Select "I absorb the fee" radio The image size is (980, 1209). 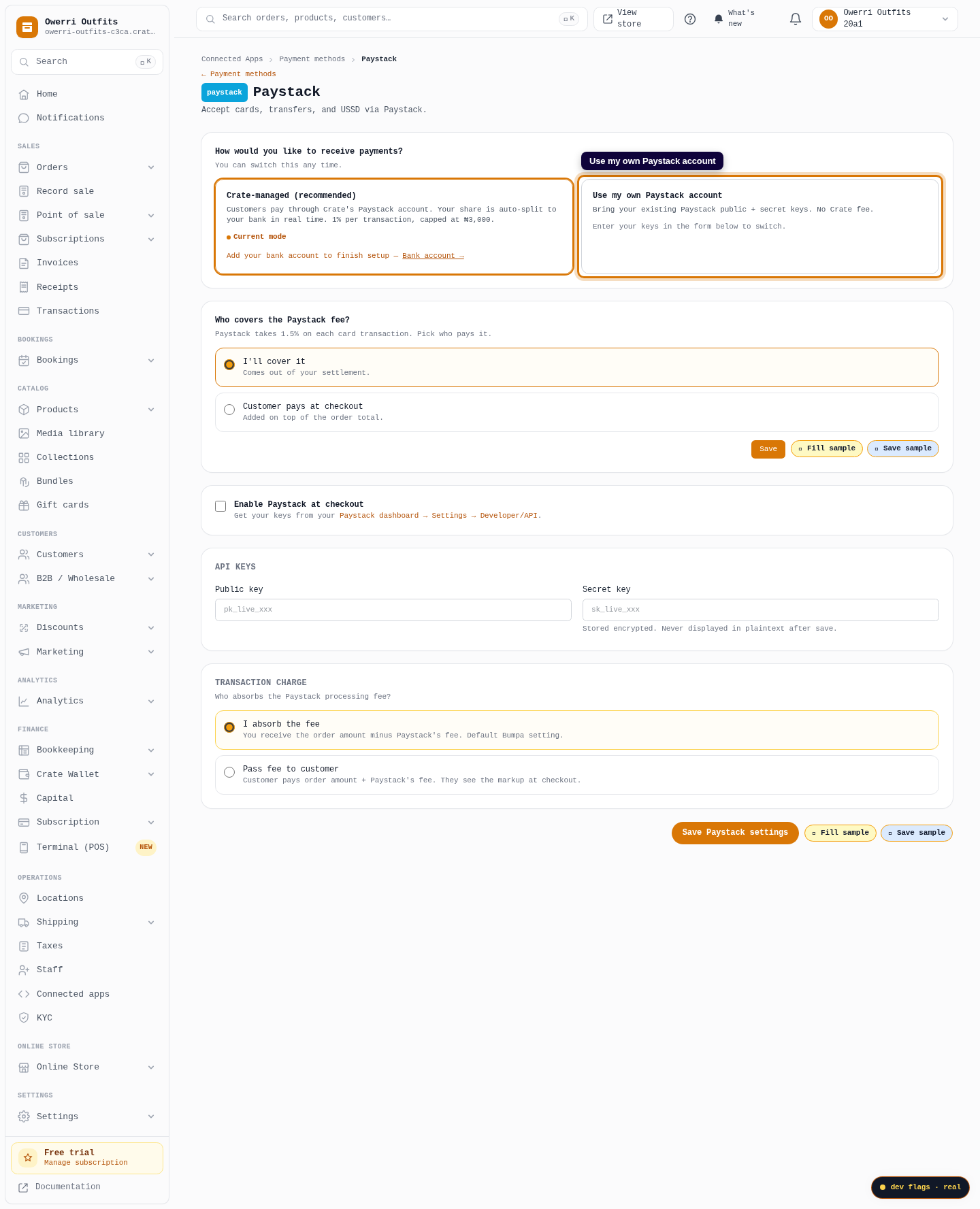[x=229, y=727]
